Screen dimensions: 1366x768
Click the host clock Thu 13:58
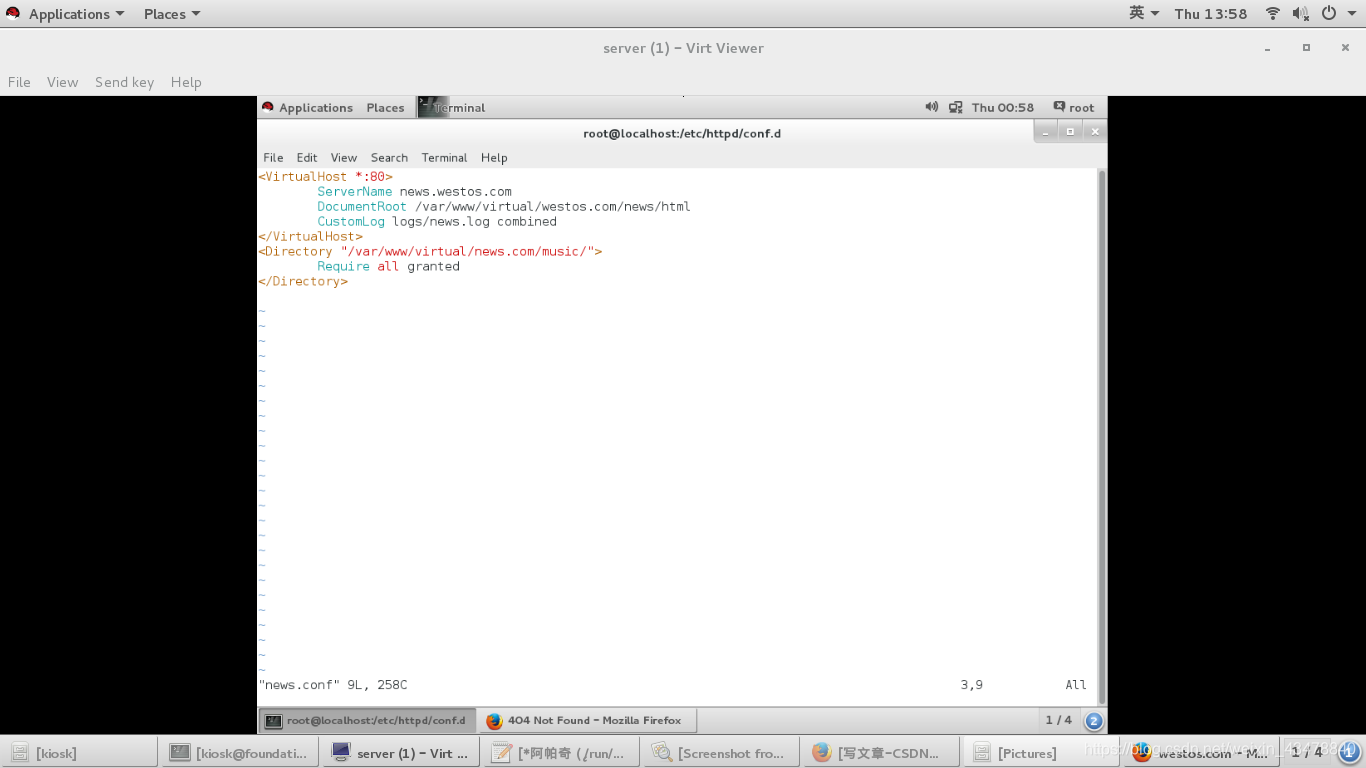[1211, 14]
